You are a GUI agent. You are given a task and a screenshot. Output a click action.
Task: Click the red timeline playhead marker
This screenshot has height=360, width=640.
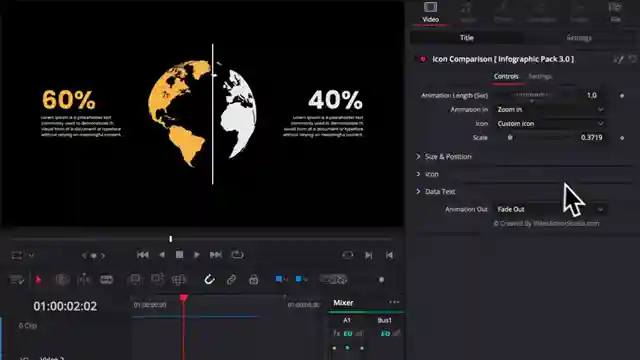(x=184, y=298)
